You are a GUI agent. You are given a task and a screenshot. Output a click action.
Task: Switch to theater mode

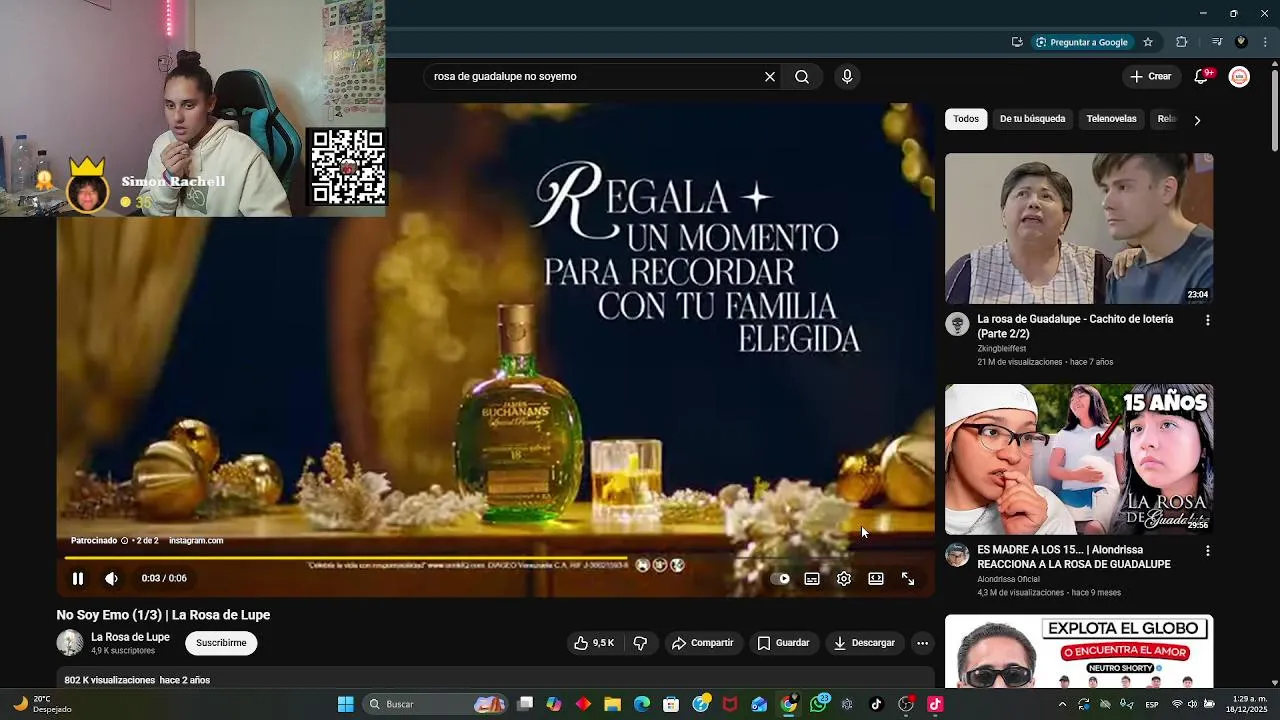click(x=876, y=578)
